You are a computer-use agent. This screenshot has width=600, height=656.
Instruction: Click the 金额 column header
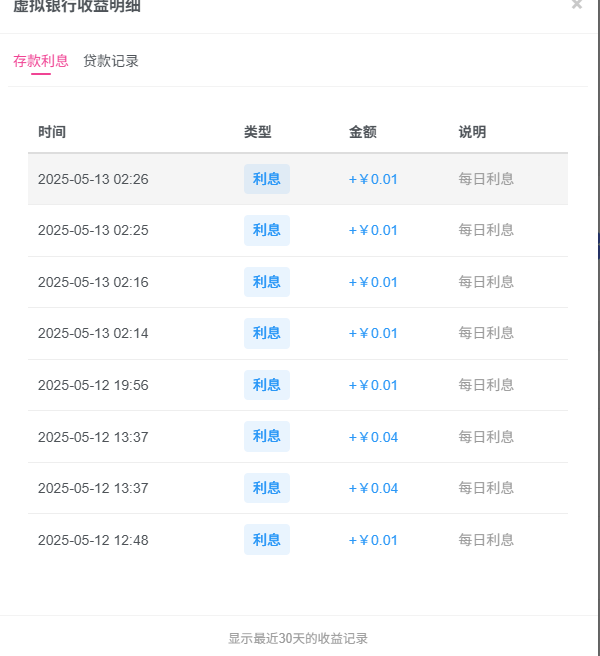coord(363,132)
